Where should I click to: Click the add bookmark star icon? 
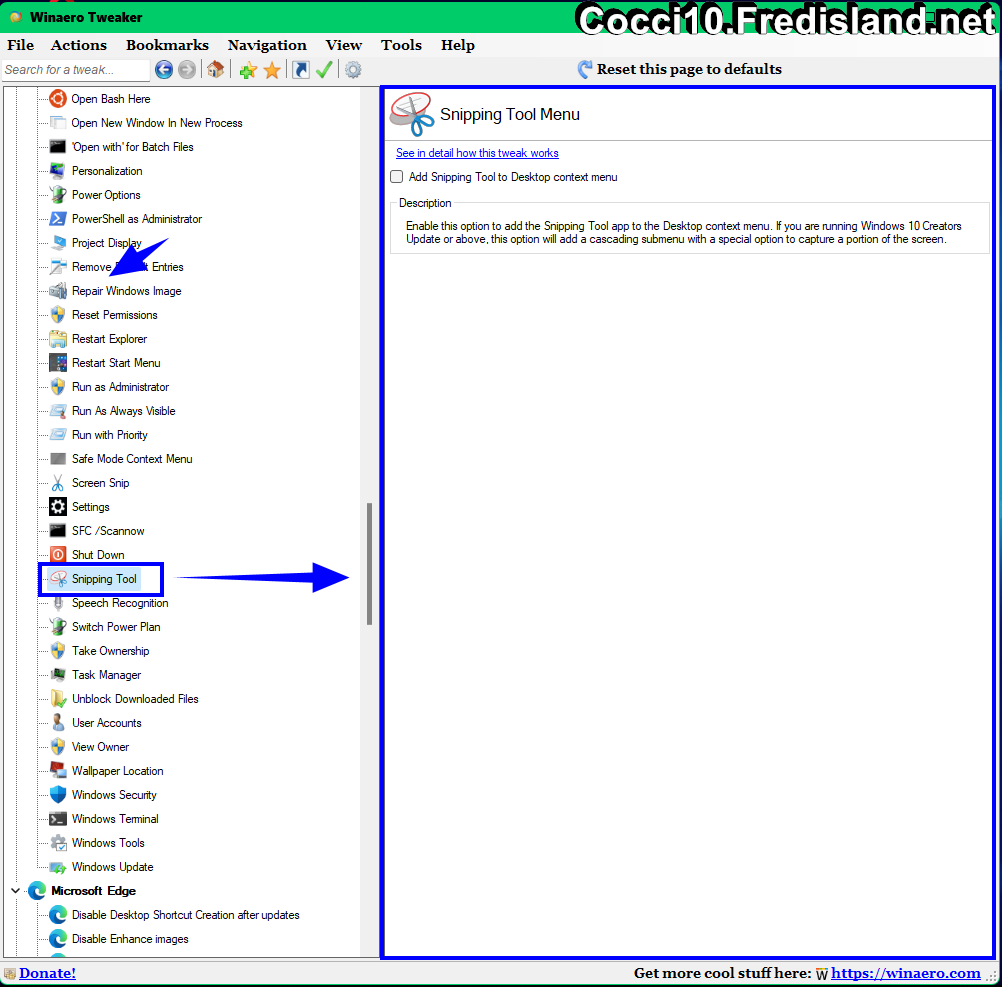point(248,70)
